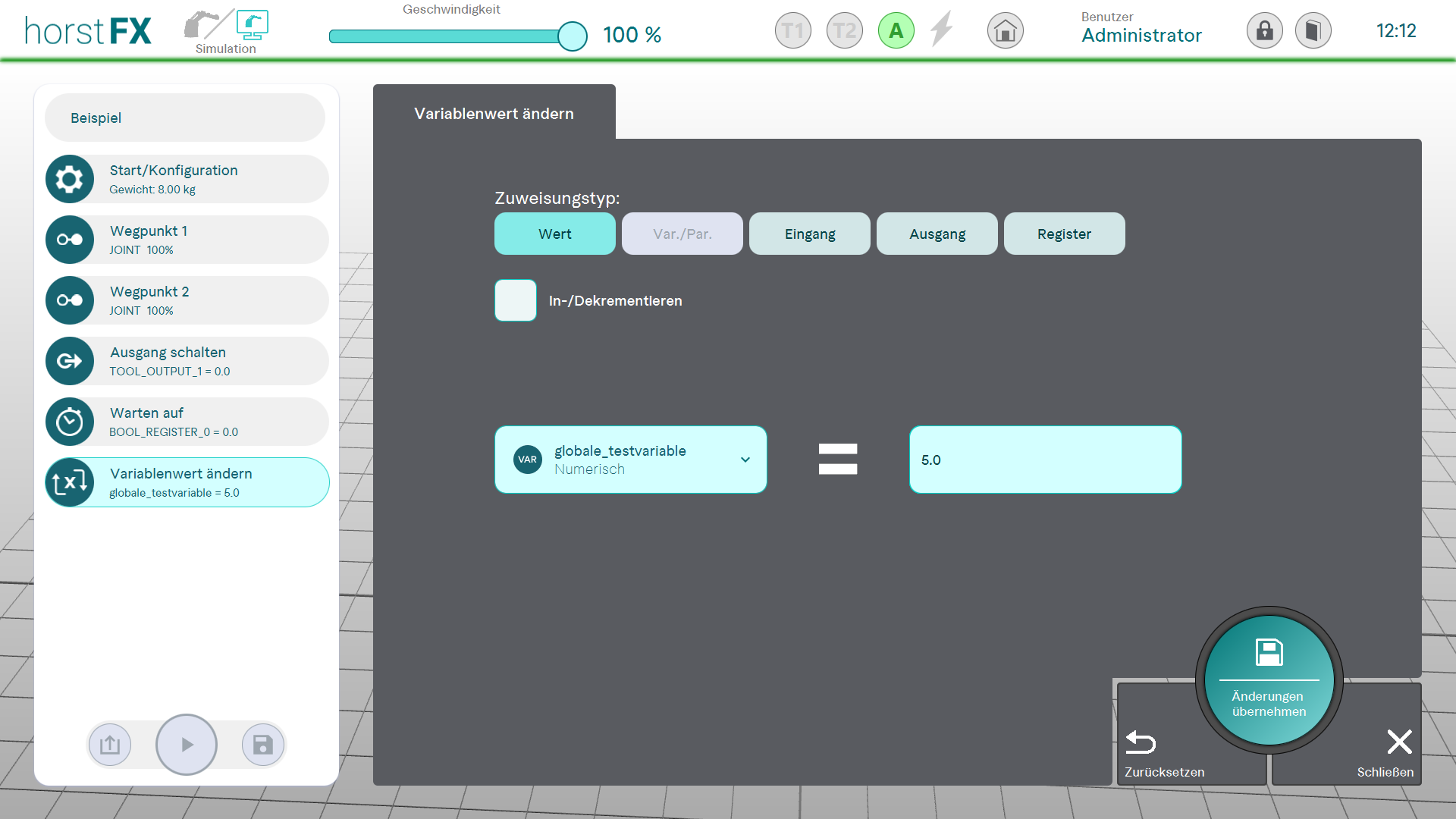Click the export program icon
1456x819 pixels.
pyautogui.click(x=110, y=745)
